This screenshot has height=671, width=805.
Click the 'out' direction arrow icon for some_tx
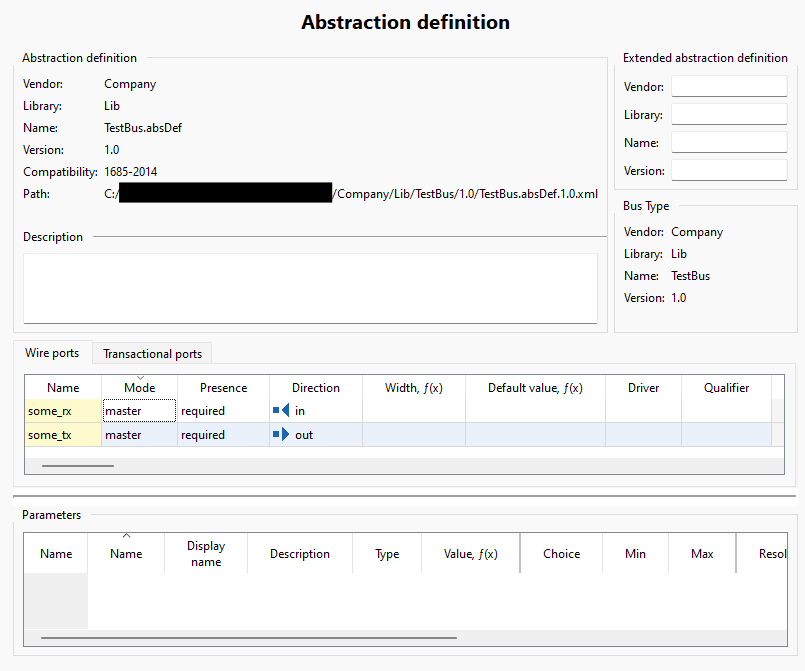pos(281,434)
